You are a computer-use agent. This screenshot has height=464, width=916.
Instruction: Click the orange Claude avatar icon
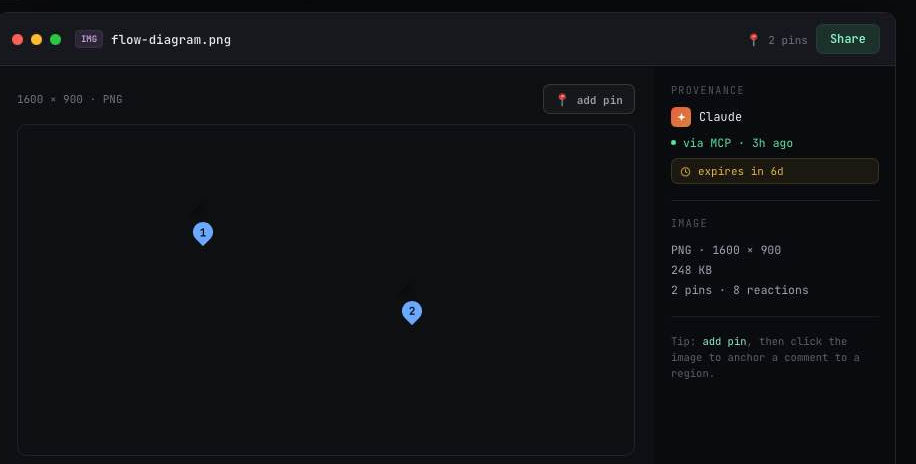681,117
